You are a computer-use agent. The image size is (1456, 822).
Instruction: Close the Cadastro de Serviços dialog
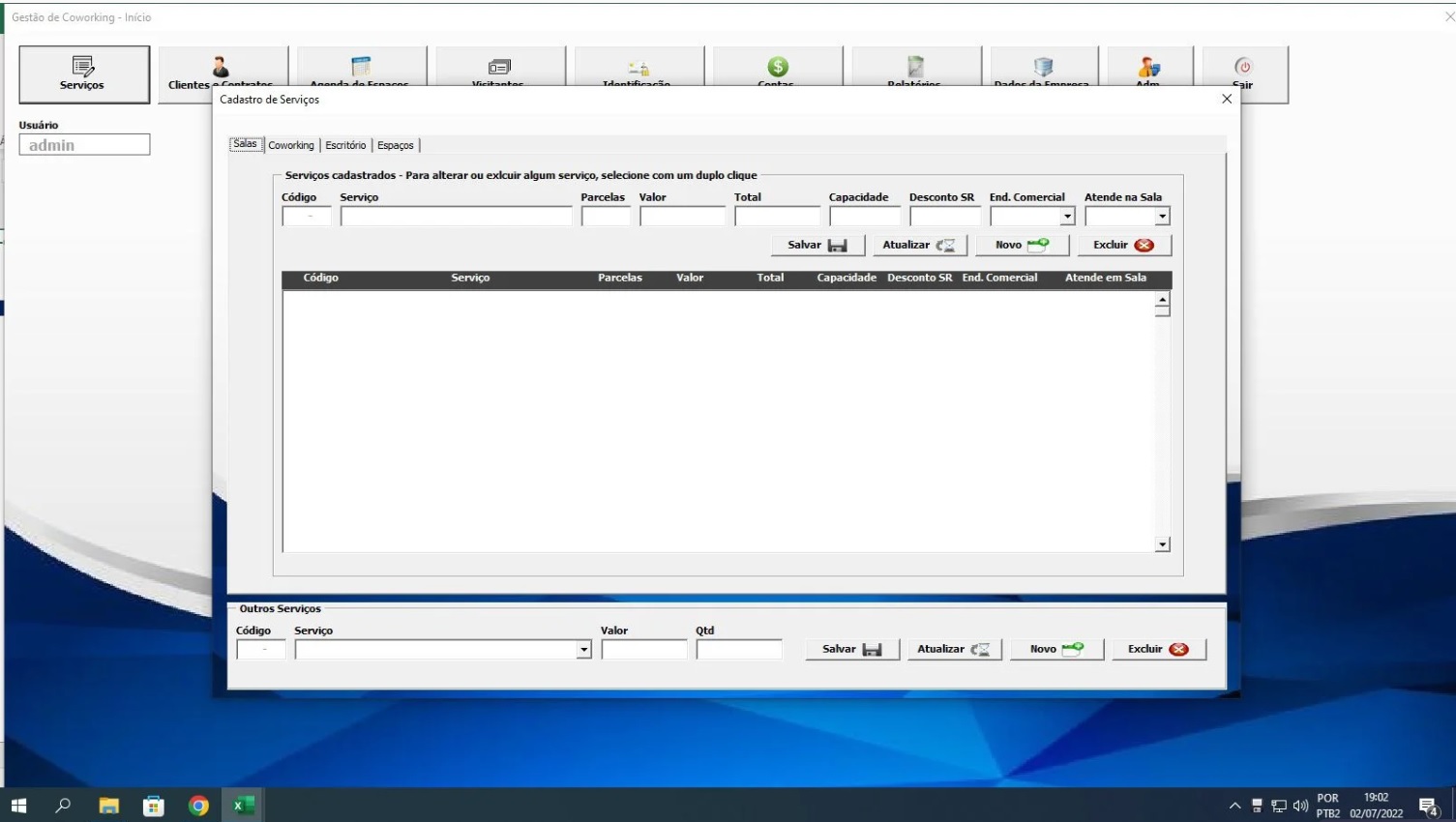click(x=1227, y=99)
